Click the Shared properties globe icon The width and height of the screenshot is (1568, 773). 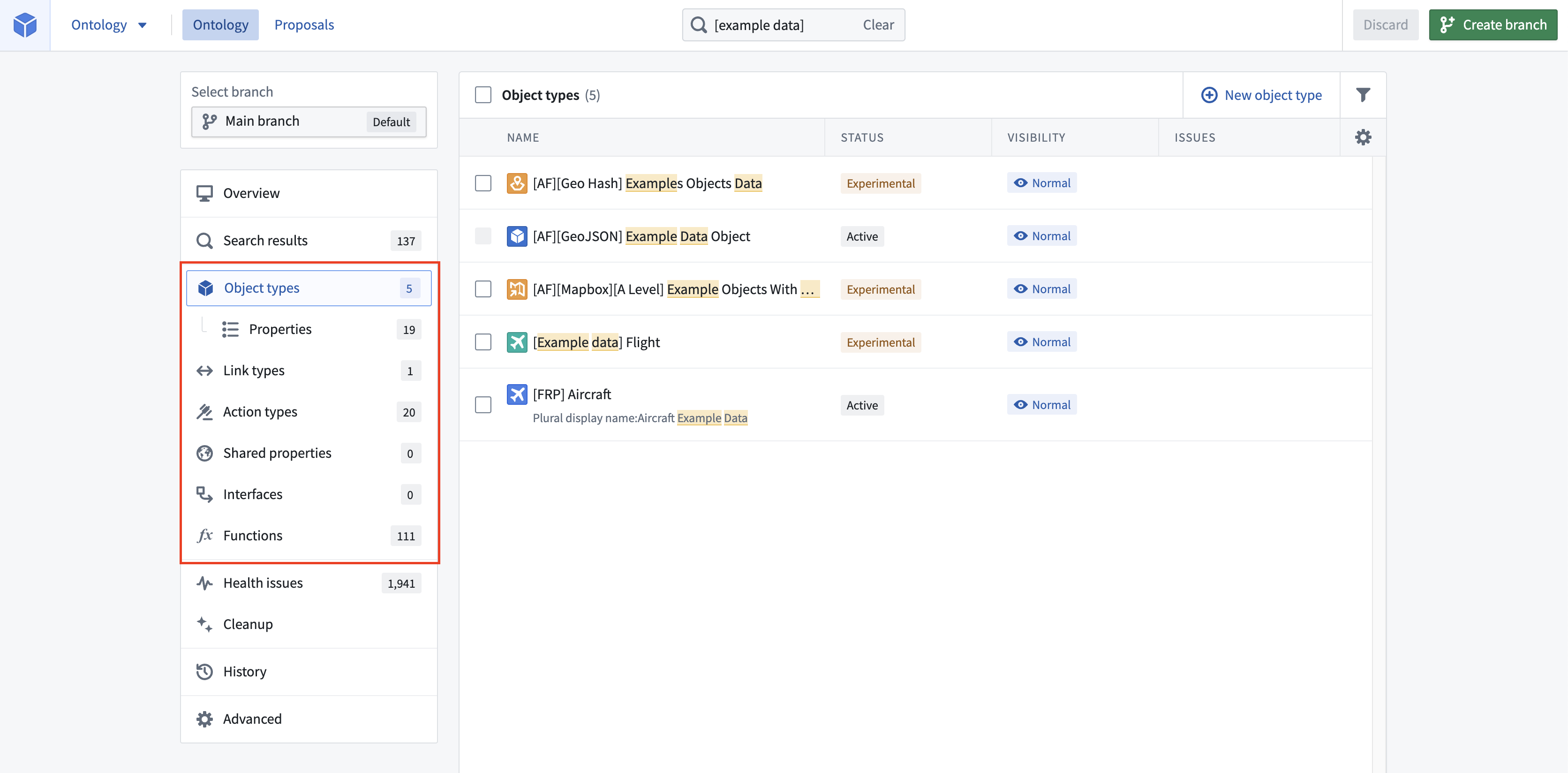pos(204,454)
